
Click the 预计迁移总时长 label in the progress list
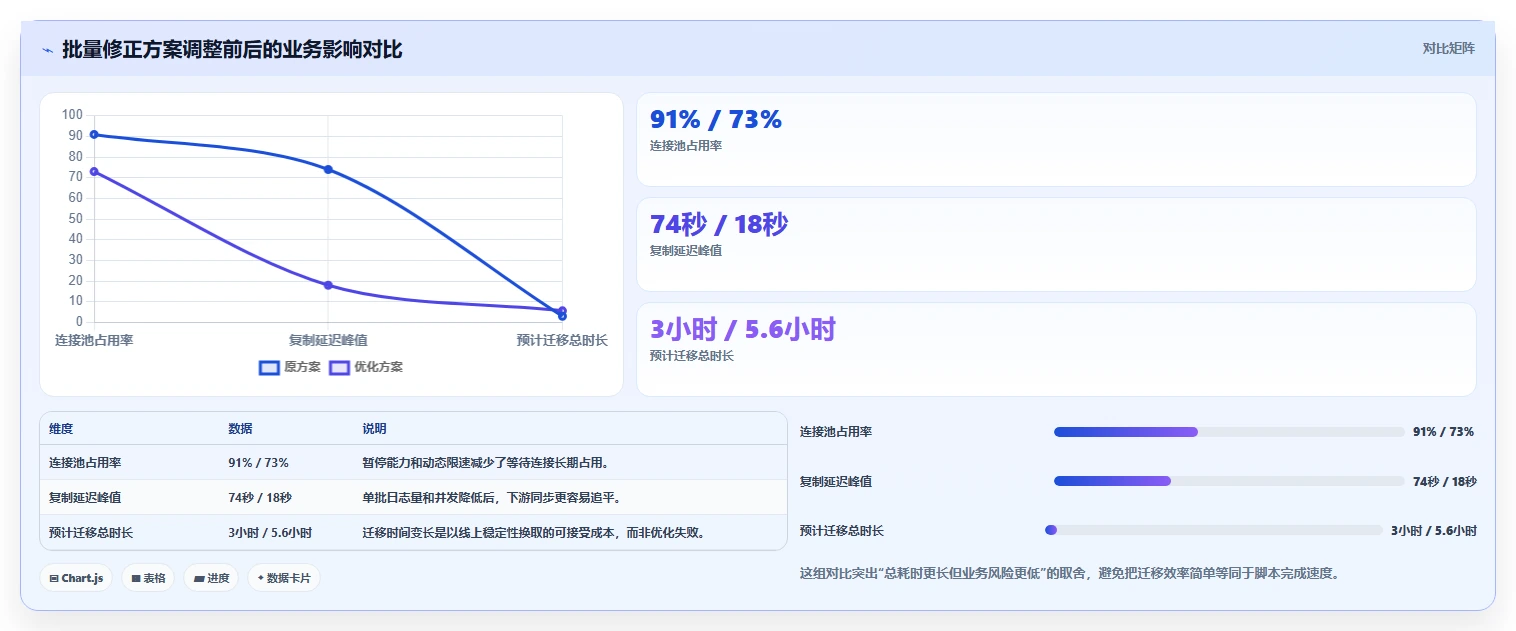(842, 530)
